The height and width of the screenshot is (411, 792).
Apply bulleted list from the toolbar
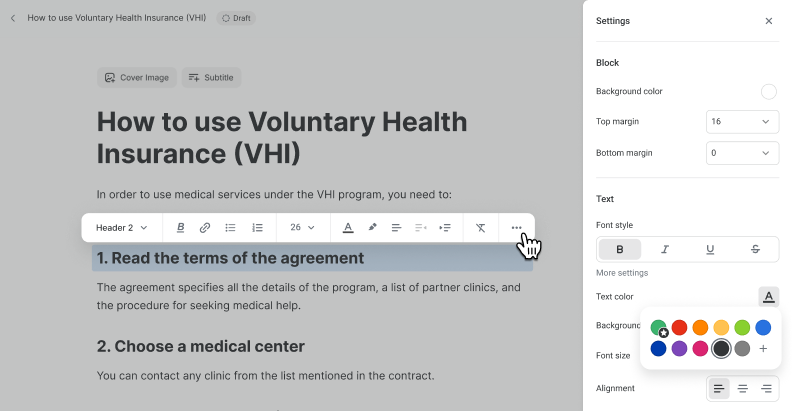coord(230,228)
